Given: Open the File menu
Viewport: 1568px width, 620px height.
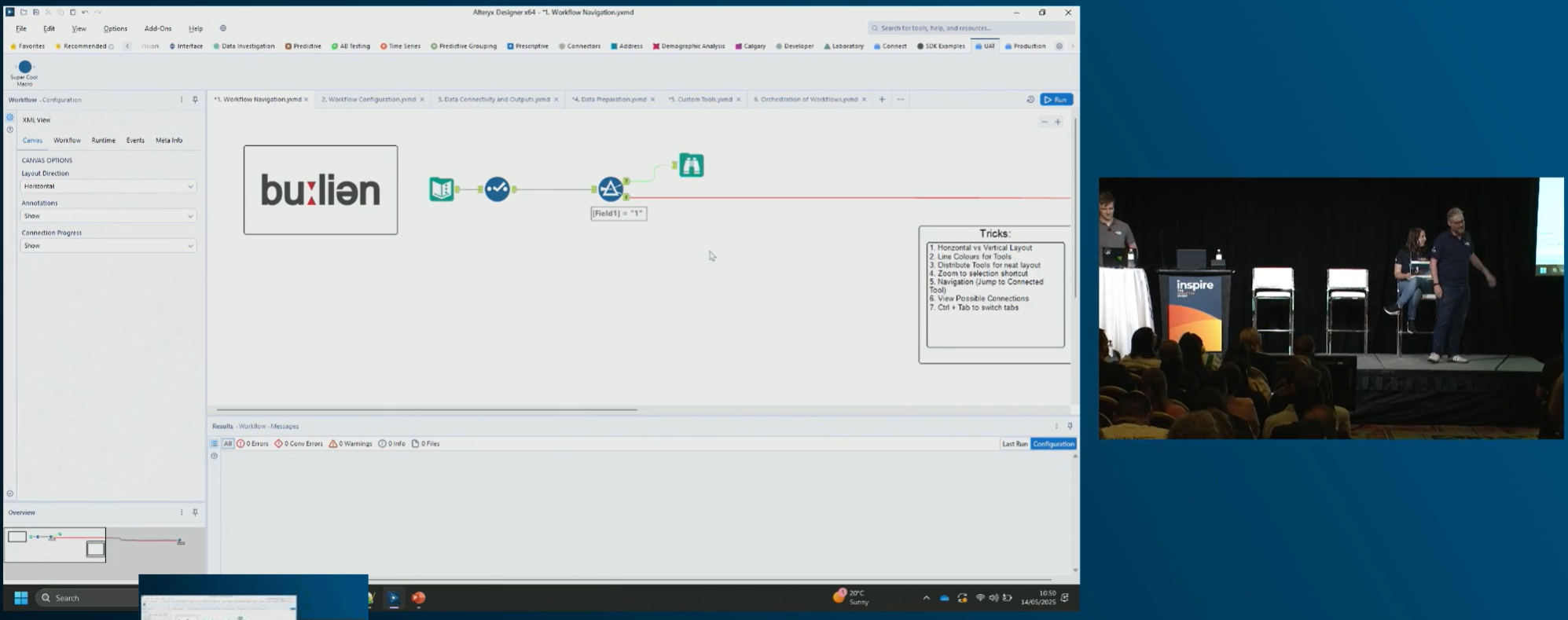Looking at the screenshot, I should click(21, 28).
